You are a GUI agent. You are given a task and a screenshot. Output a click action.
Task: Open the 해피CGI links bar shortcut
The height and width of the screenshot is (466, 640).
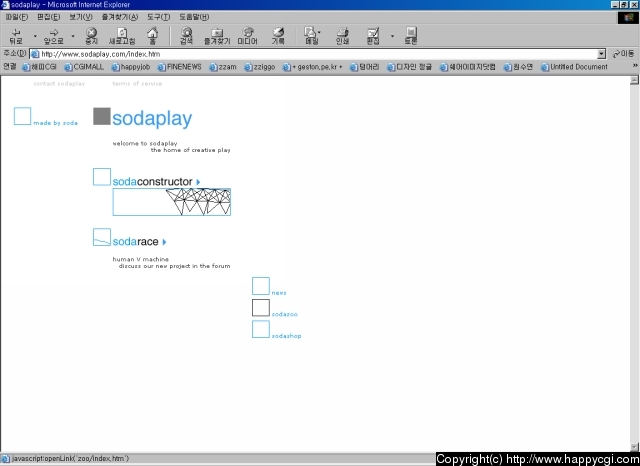click(39, 67)
